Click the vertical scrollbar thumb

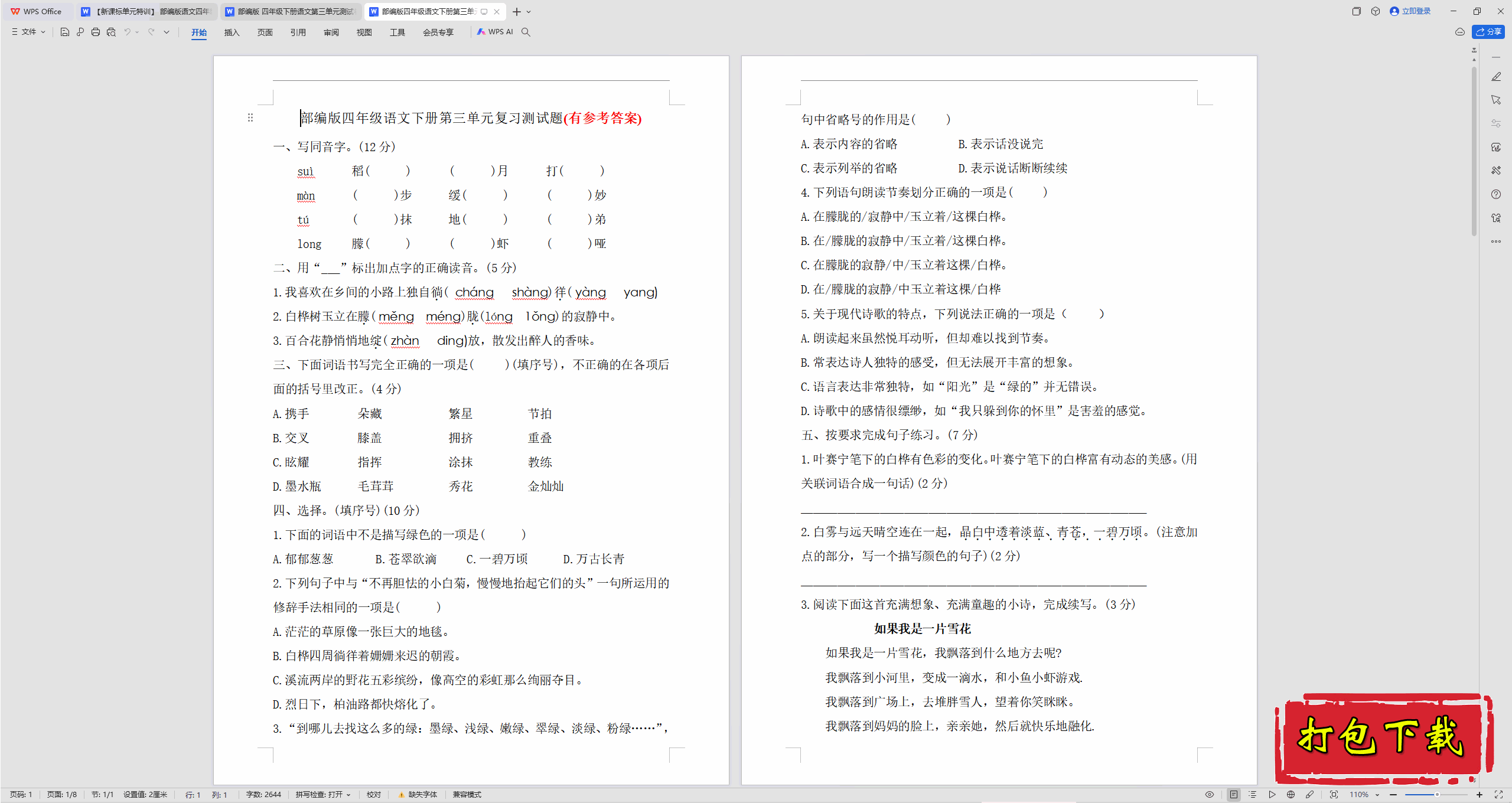1474,151
